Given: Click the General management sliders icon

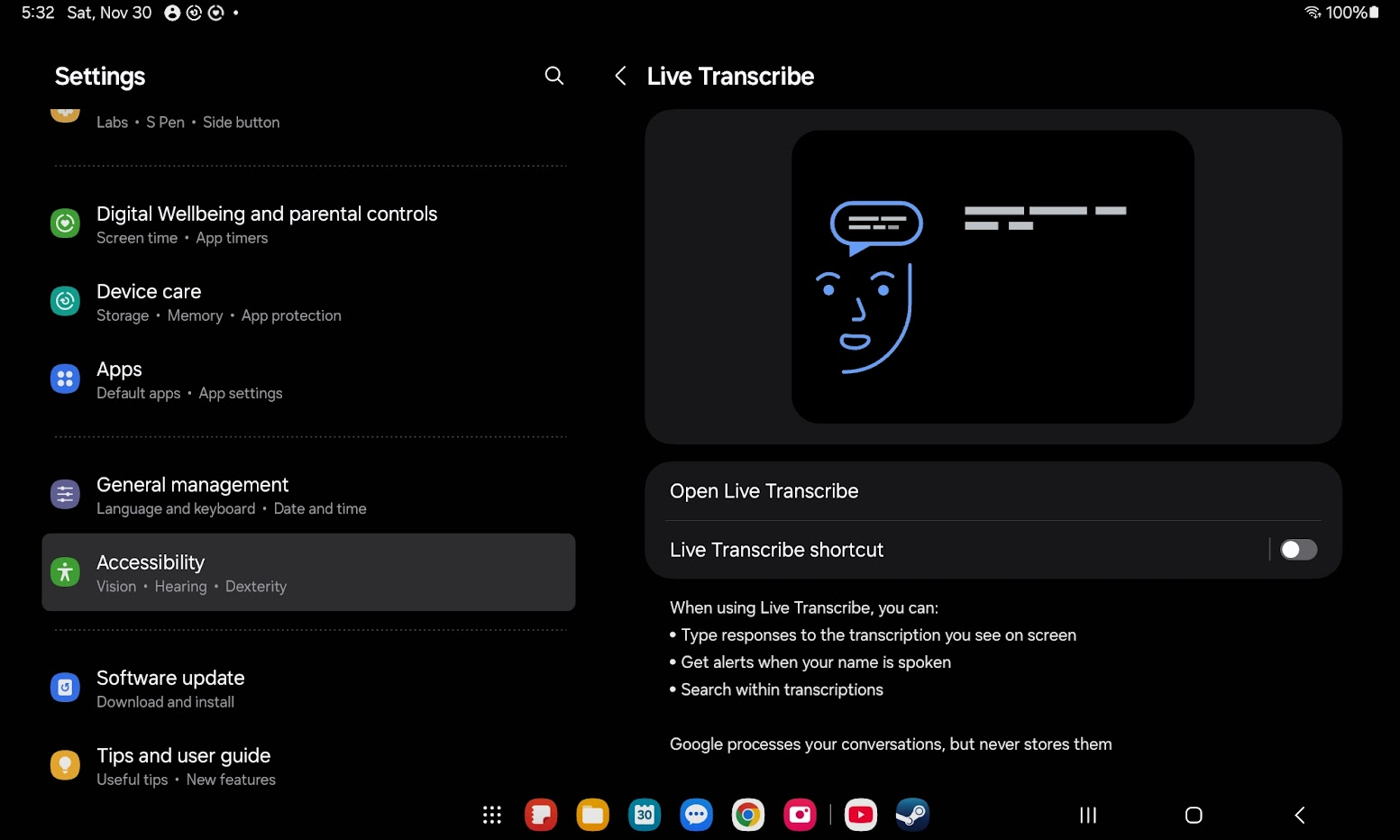Looking at the screenshot, I should [65, 494].
